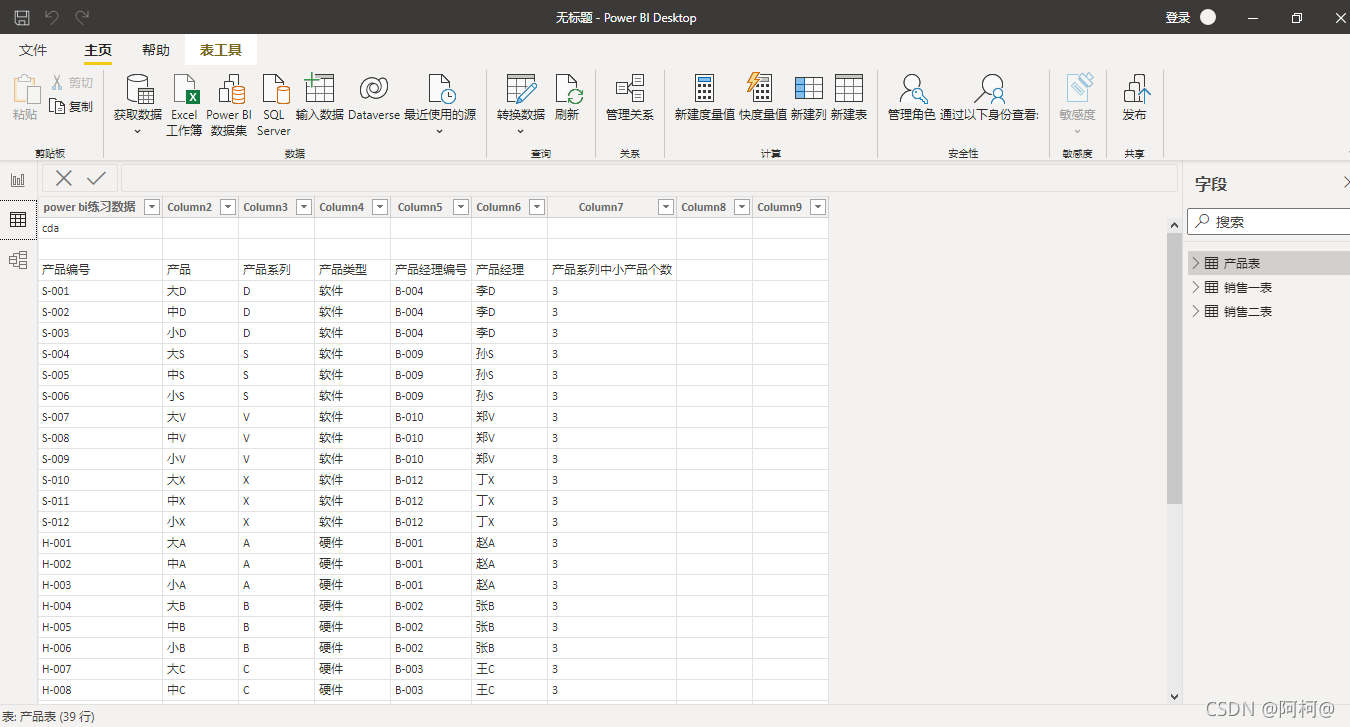The image size is (1350, 727).
Task: Open filter dropdown for Column5
Action: coord(461,207)
